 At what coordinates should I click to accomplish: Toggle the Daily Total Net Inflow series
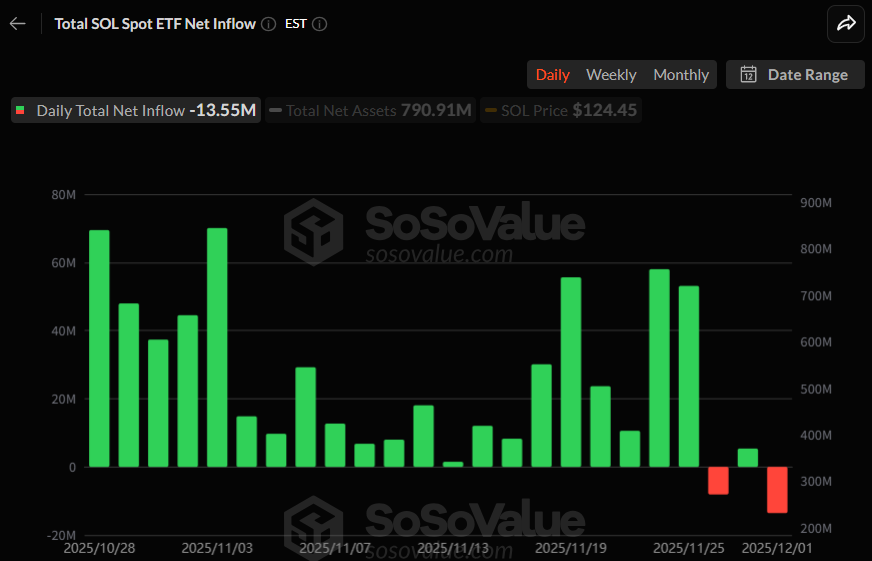tap(136, 110)
